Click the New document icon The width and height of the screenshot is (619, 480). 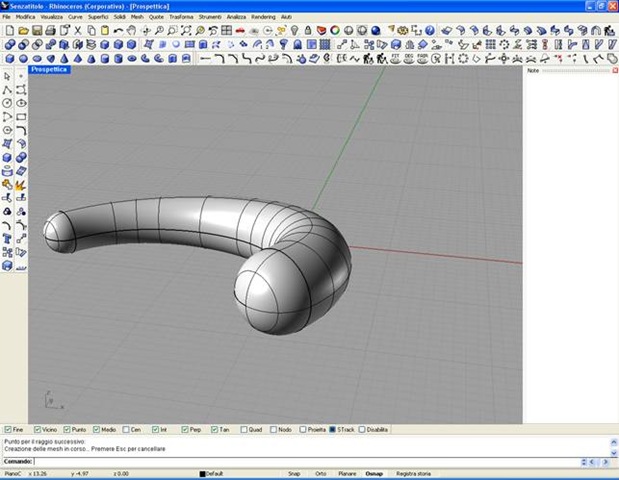point(8,31)
